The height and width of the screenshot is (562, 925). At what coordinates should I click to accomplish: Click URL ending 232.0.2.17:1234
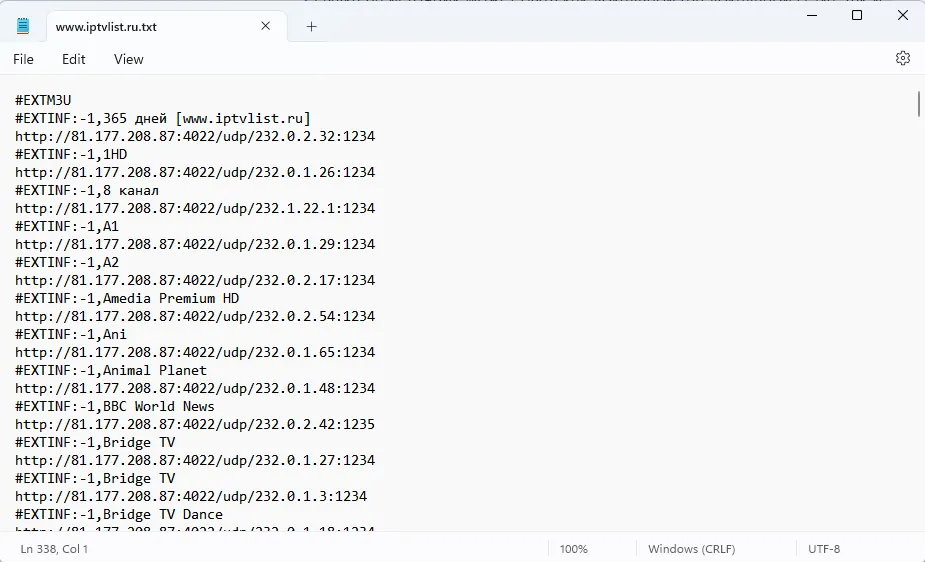coord(195,280)
